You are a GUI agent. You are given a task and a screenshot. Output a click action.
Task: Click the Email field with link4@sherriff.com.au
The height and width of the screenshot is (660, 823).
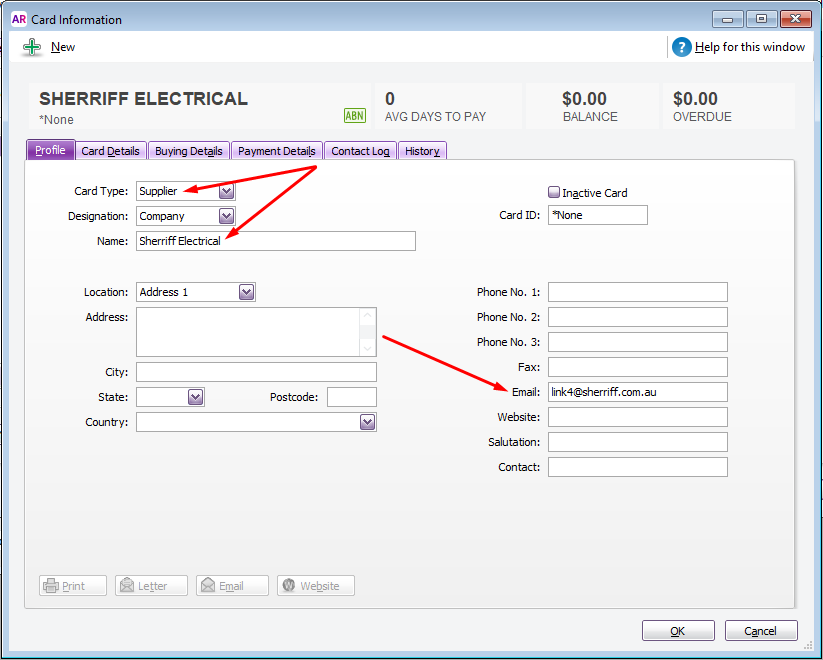tap(638, 392)
